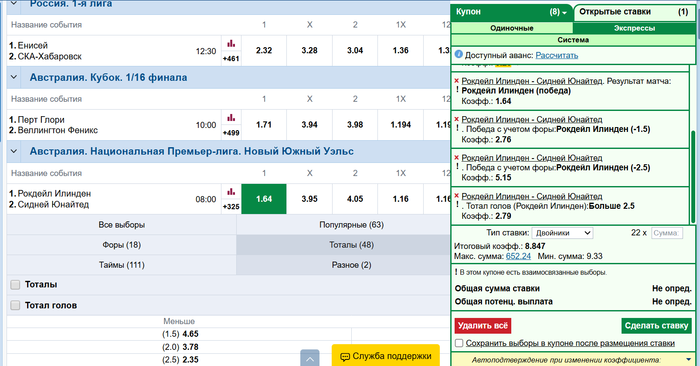Open +499 more markets for Перт Глори
Screen dimensions: 700x366
[231, 133]
